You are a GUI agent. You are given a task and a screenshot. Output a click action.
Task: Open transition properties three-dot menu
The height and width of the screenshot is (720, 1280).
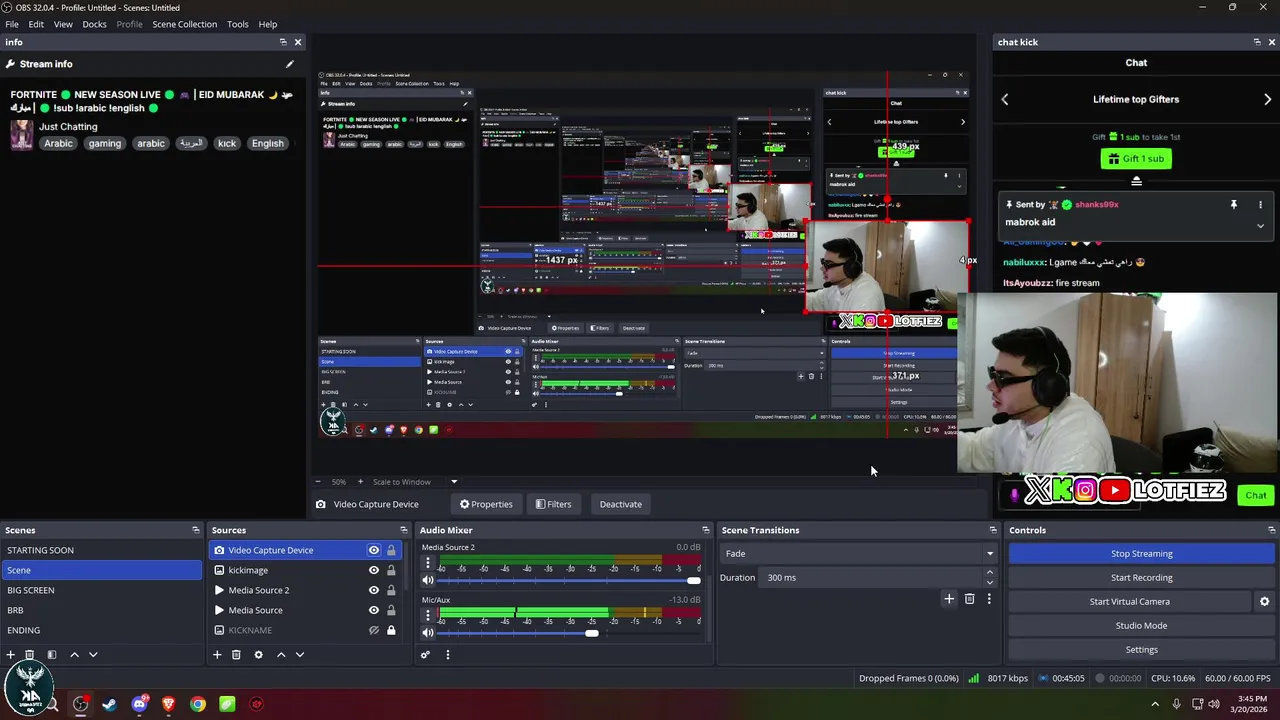pyautogui.click(x=989, y=599)
